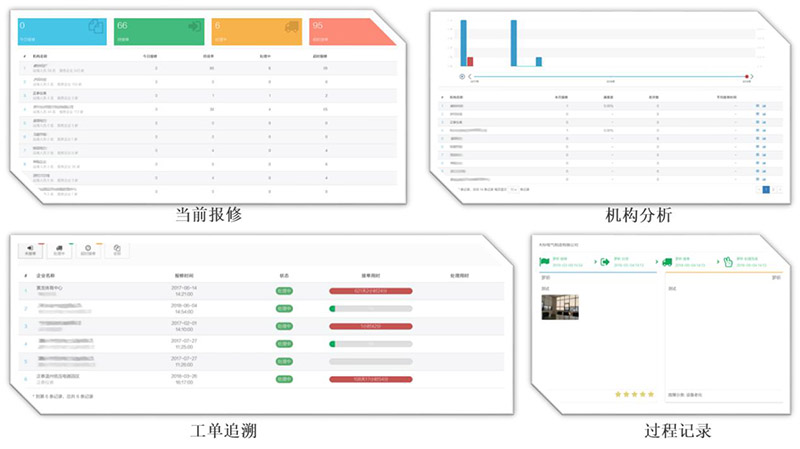Click the green flag step icon in process record
Screen dimensions: 800x449
tap(545, 263)
